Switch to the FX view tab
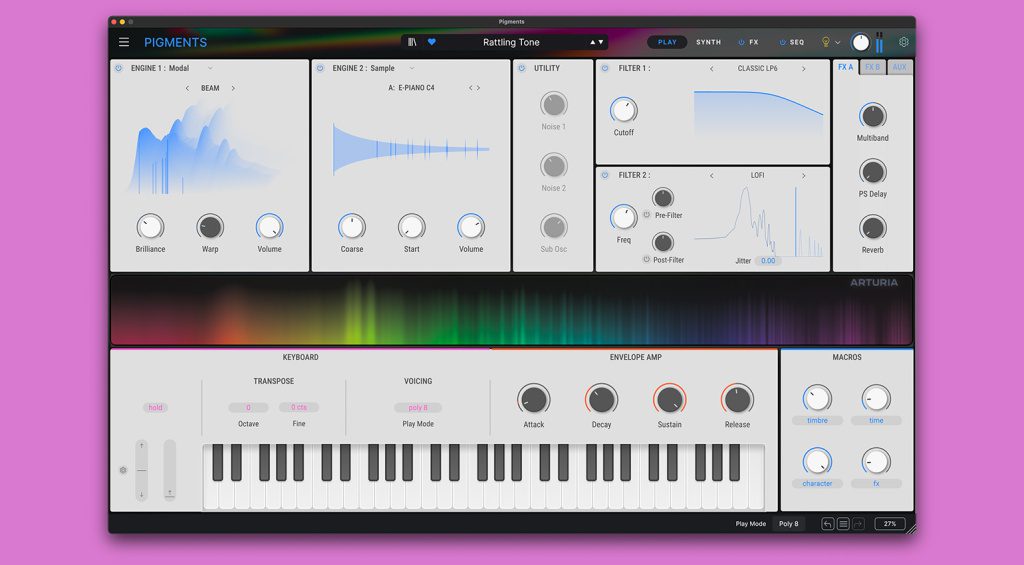The width and height of the screenshot is (1024, 565). [754, 42]
